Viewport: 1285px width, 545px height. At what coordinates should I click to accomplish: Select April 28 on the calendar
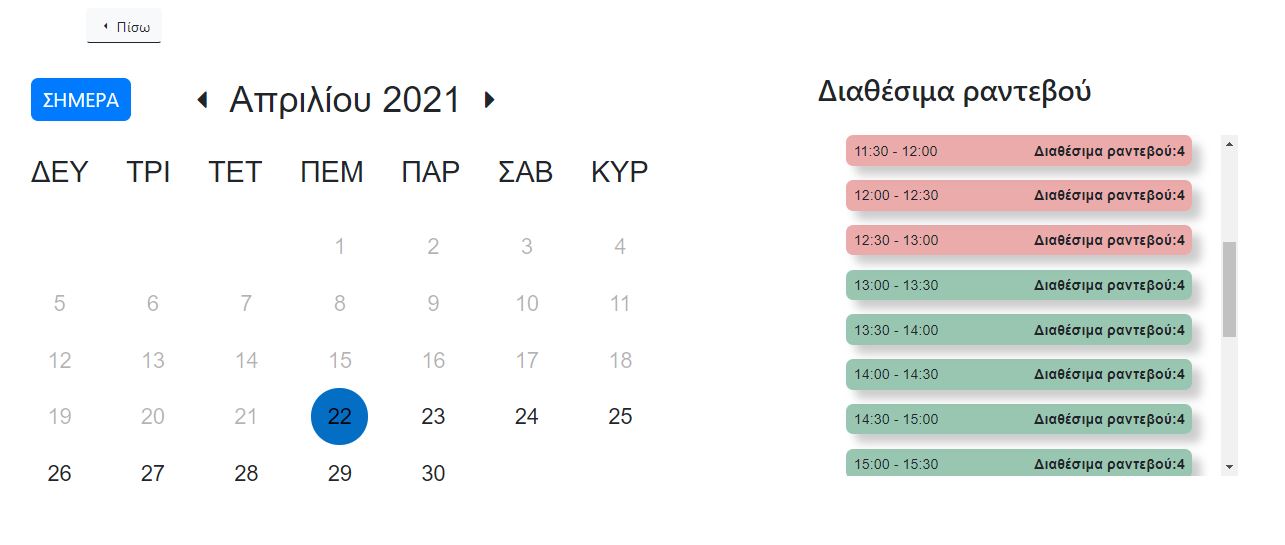click(246, 473)
